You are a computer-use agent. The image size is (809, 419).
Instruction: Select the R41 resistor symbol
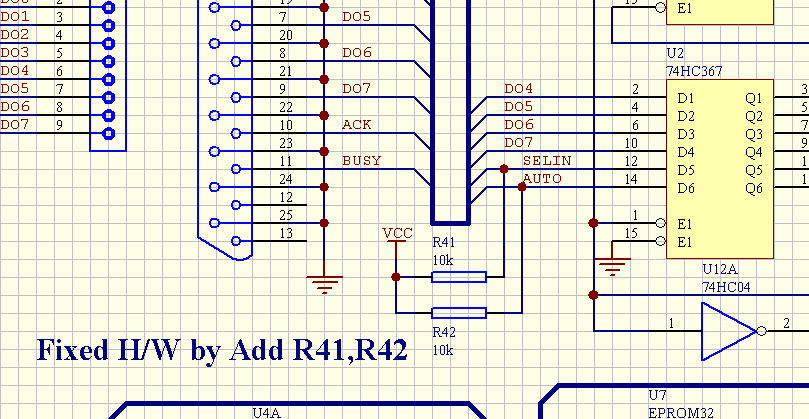(x=458, y=277)
